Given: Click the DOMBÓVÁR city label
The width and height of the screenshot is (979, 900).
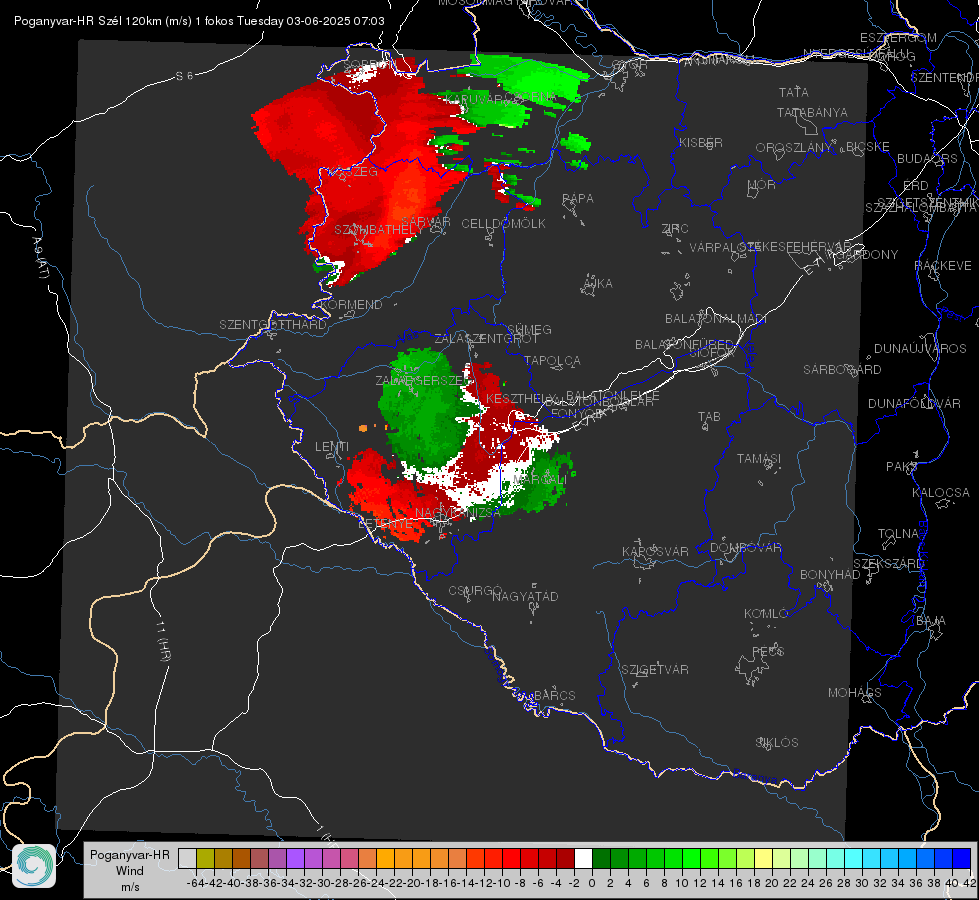Looking at the screenshot, I should click(745, 548).
